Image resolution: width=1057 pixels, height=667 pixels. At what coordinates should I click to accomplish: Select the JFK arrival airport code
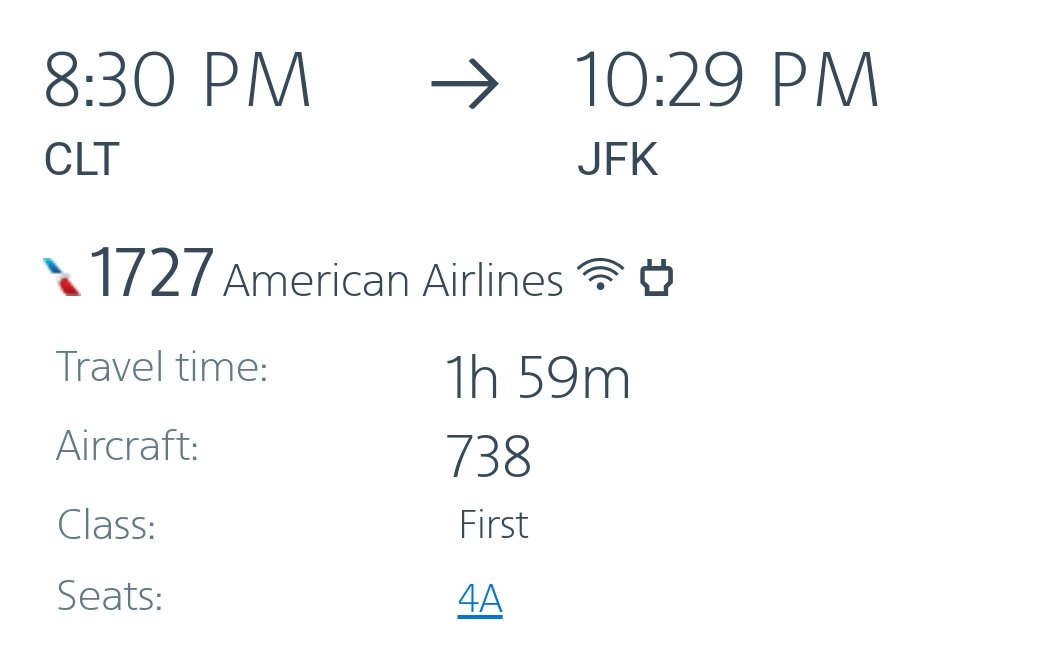tap(617, 160)
